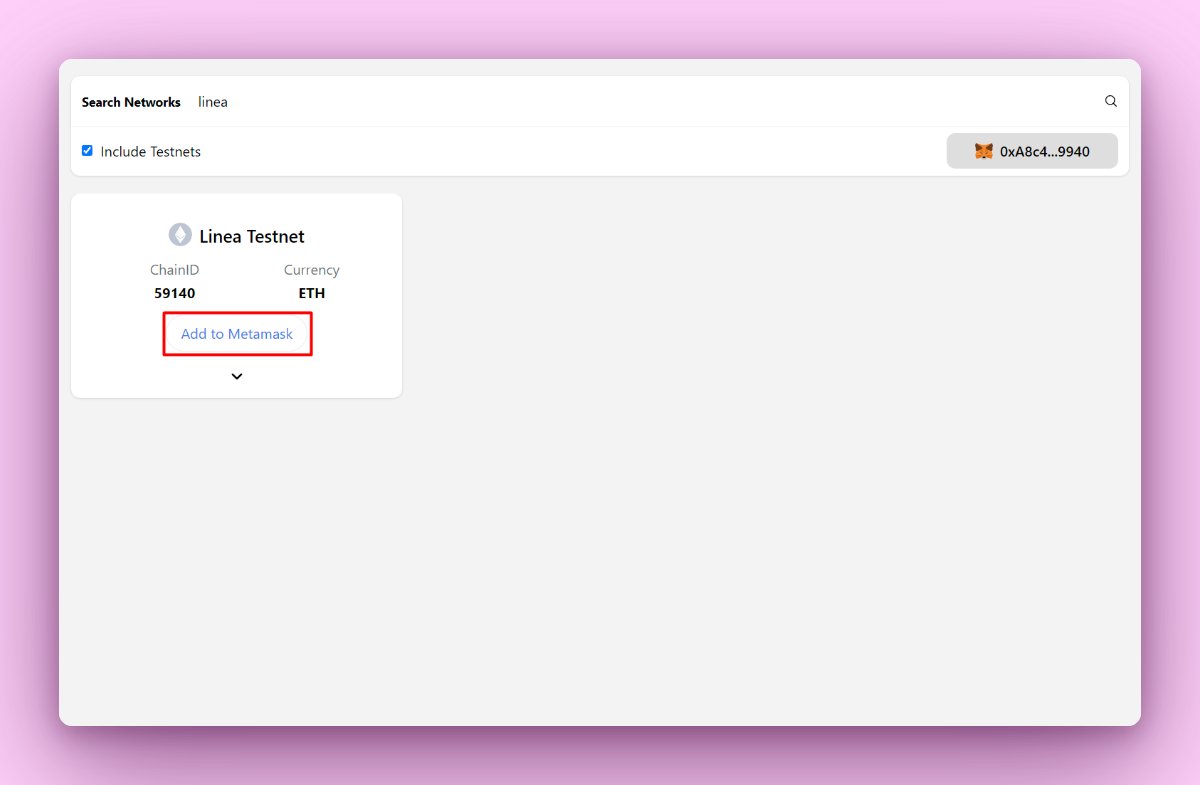Click the Search Networks label
The image size is (1200, 785).
[x=131, y=102]
